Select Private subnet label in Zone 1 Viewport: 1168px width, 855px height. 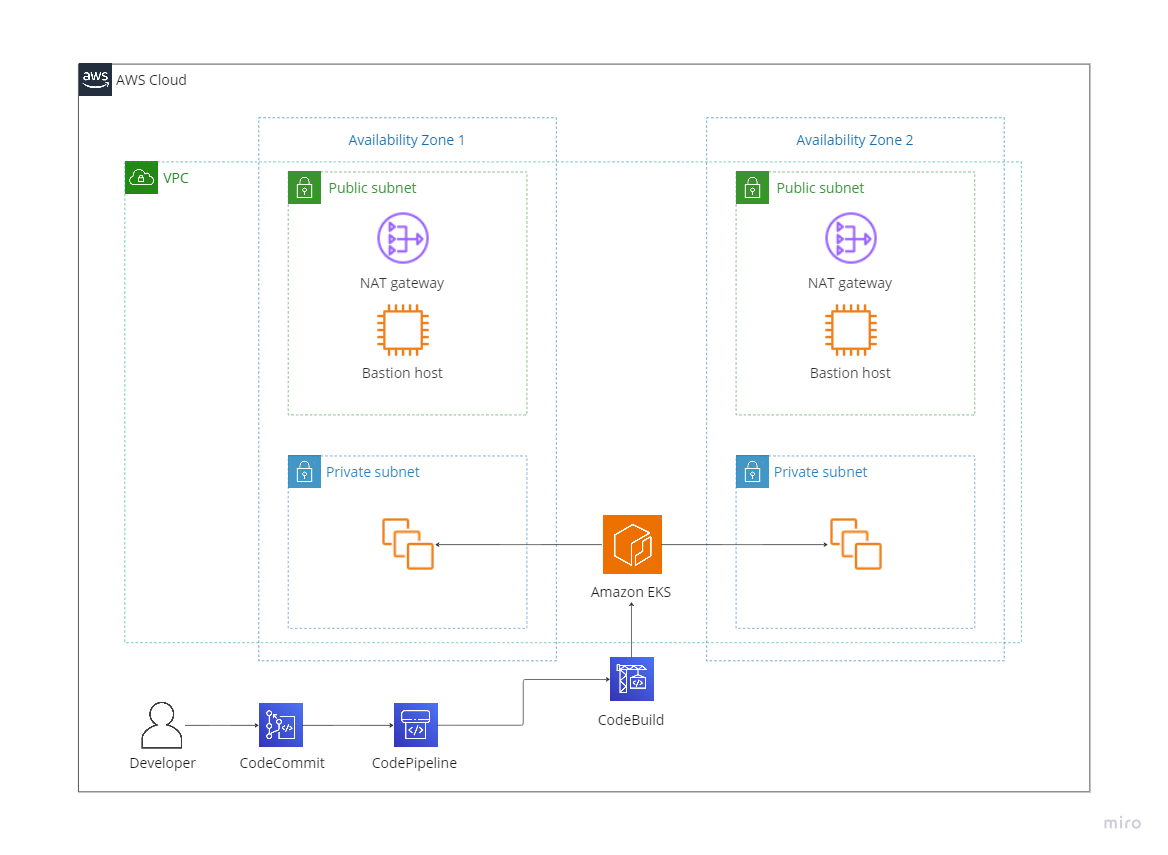[372, 471]
